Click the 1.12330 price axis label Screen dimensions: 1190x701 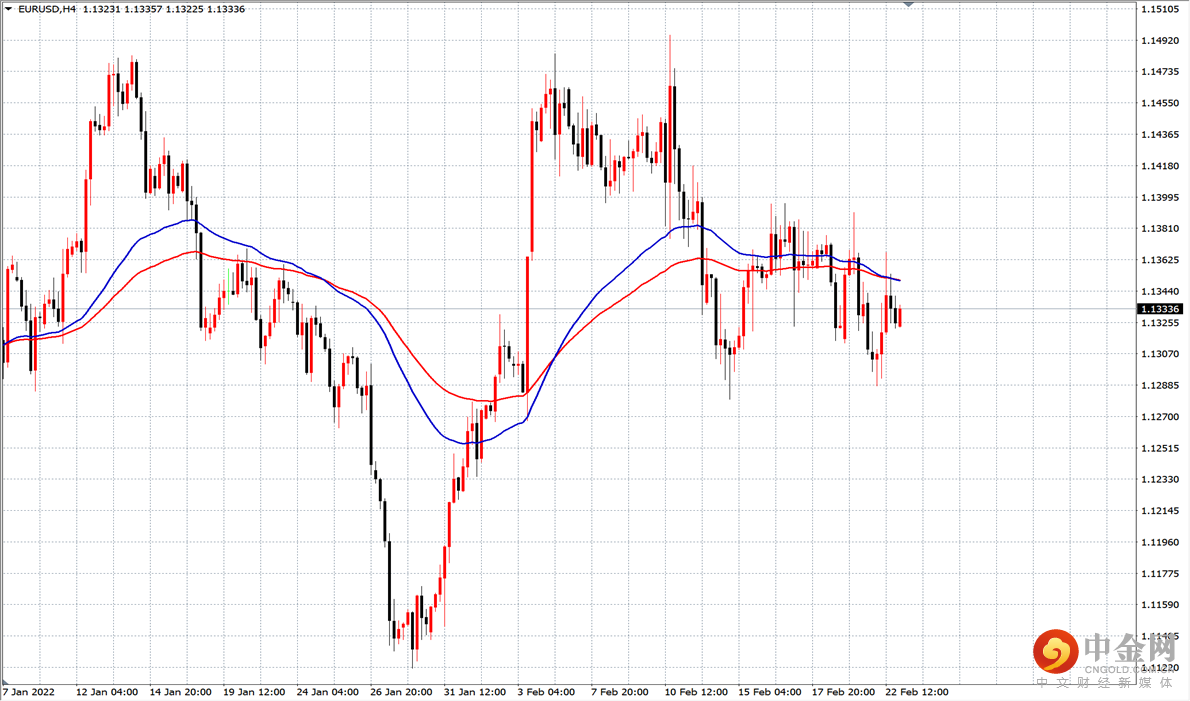click(1160, 479)
